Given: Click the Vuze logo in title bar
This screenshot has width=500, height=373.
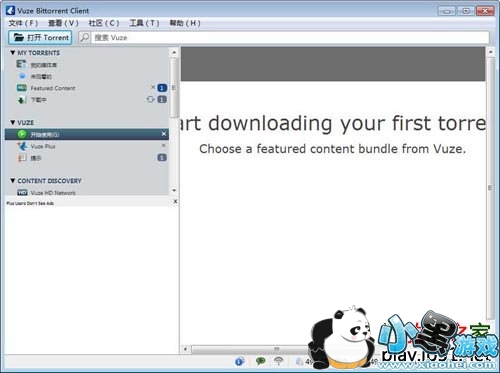Looking at the screenshot, I should click(x=10, y=11).
